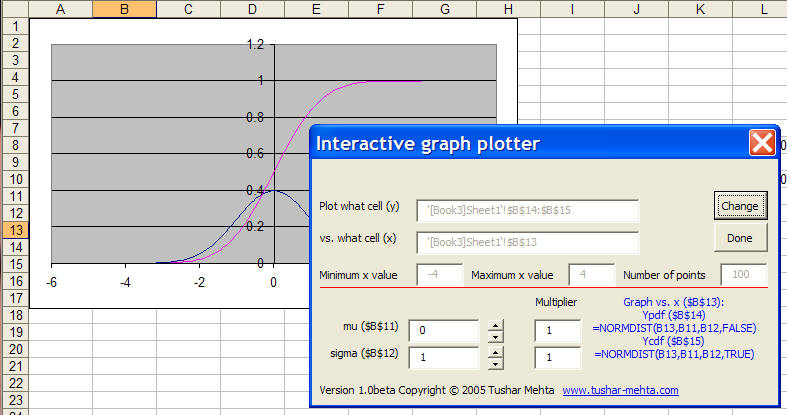Click the 'vs. what cell (x)' field
This screenshot has width=787, height=415.
(527, 242)
